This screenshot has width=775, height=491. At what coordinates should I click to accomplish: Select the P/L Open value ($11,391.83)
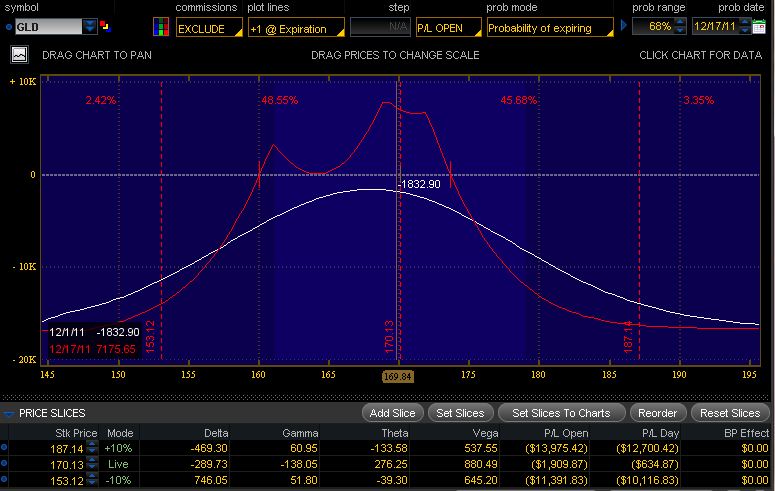click(x=556, y=480)
